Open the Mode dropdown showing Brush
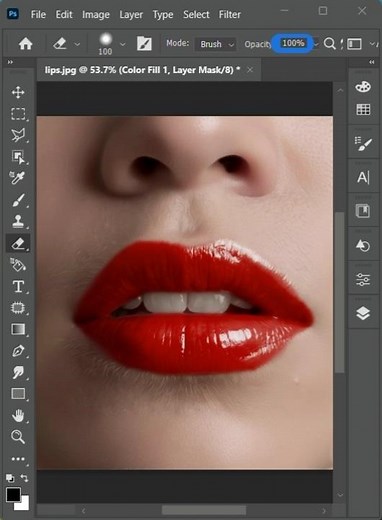Viewport: 382px width, 520px height. point(216,44)
